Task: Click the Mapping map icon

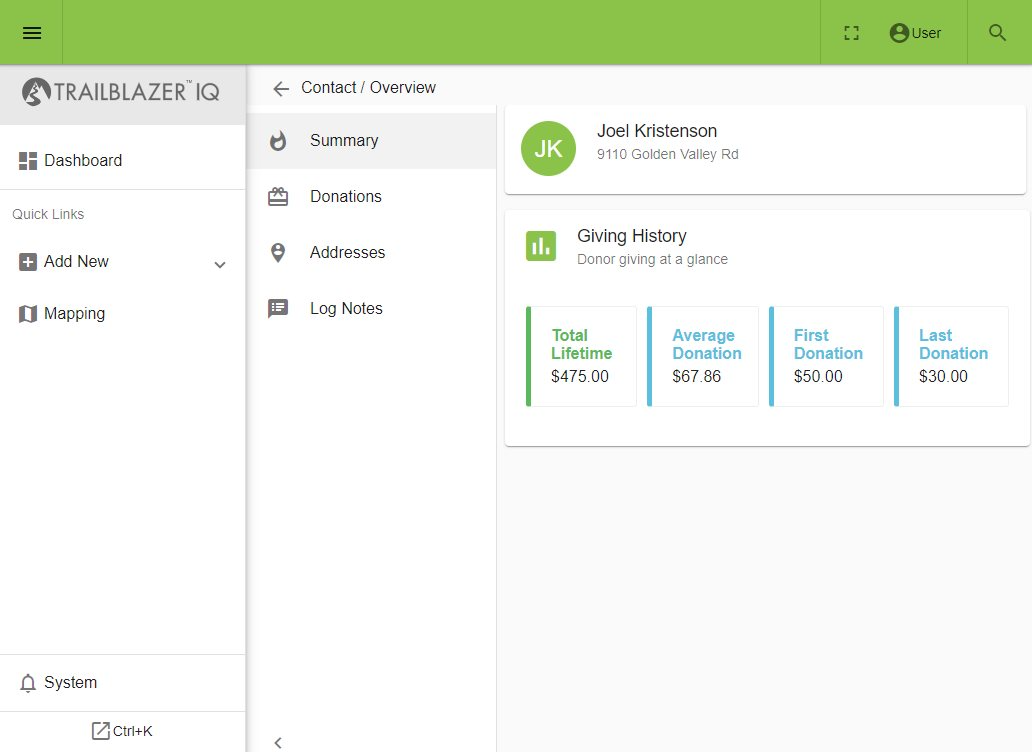Action: [x=28, y=314]
